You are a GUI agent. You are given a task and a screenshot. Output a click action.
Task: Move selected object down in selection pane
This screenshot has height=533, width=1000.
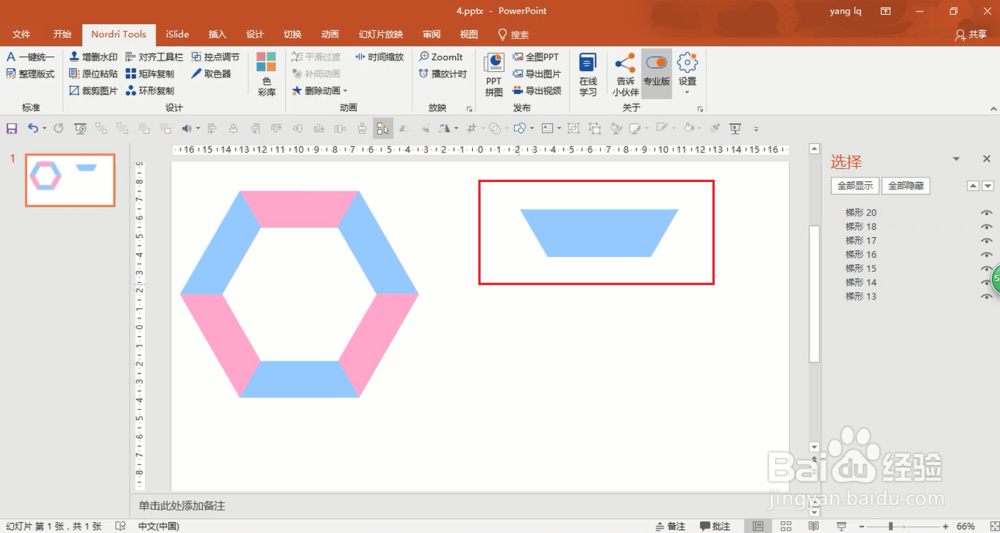coord(988,186)
